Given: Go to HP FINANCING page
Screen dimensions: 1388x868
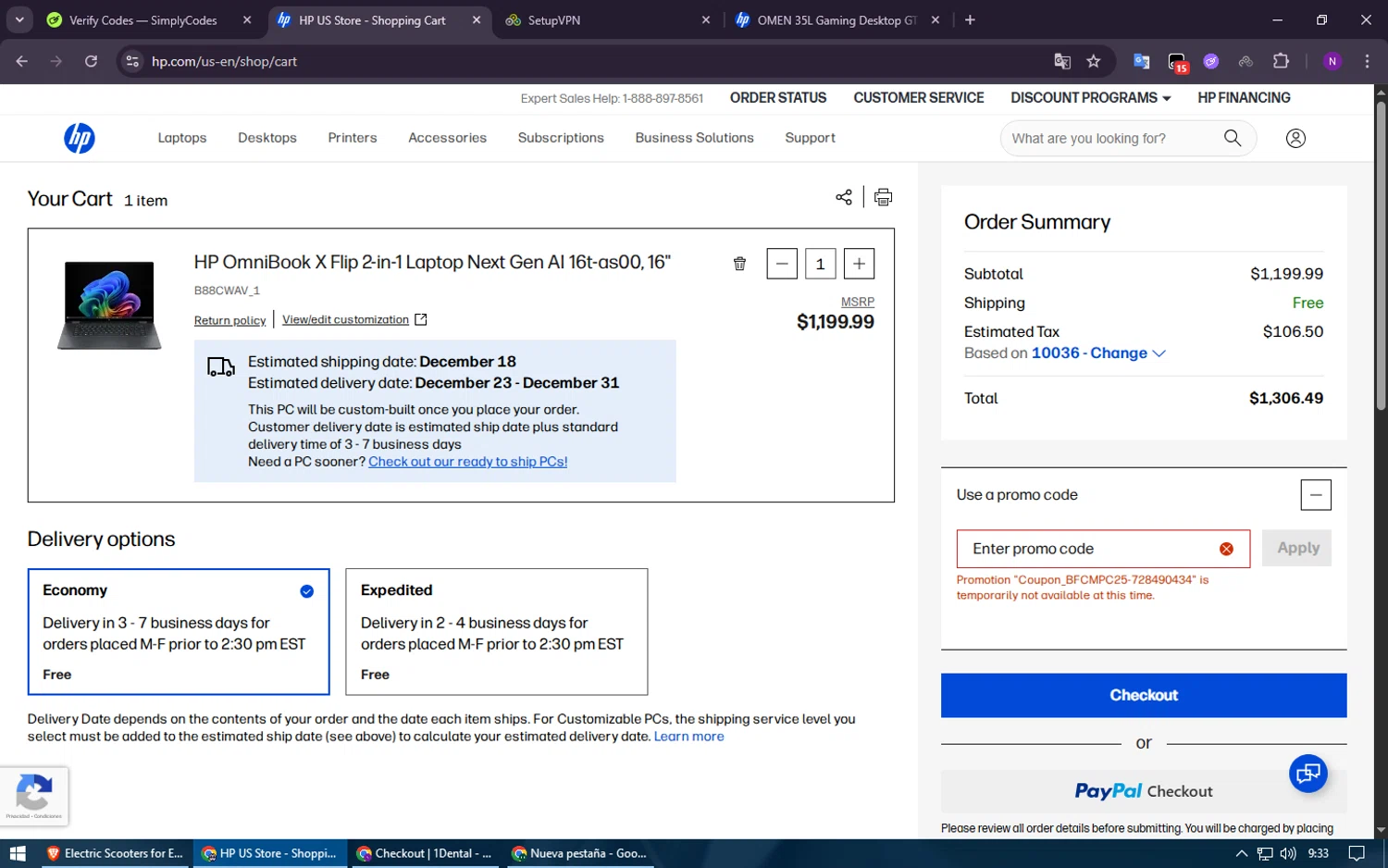Looking at the screenshot, I should (x=1244, y=97).
